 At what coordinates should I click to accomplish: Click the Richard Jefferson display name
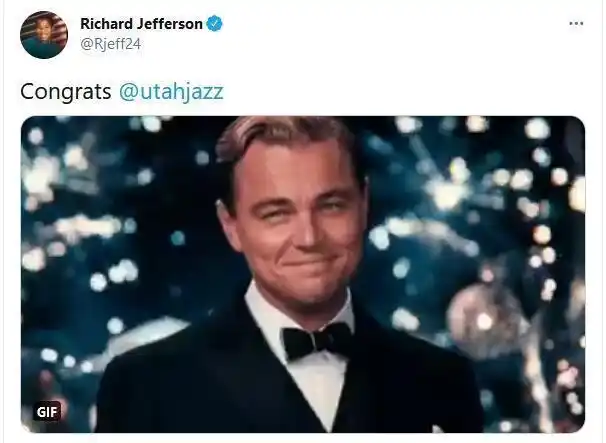click(x=141, y=24)
